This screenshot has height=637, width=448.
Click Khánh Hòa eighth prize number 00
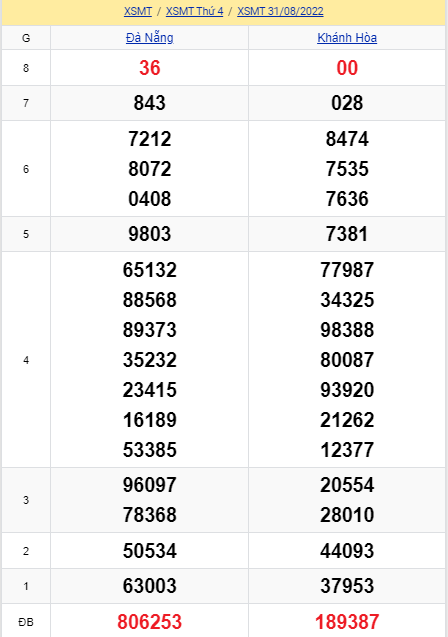pyautogui.click(x=347, y=68)
